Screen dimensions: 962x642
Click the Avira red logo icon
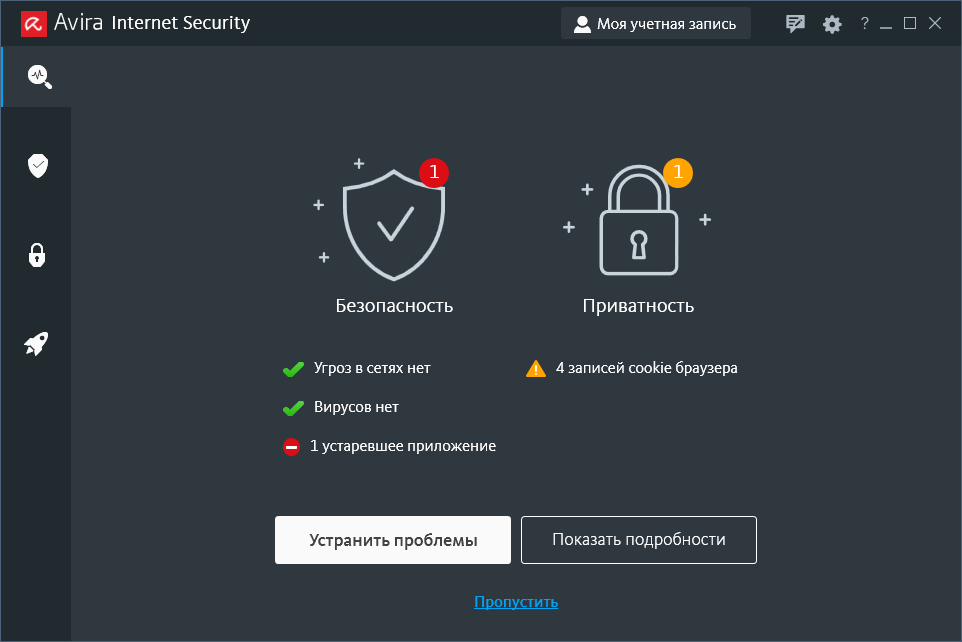point(35,23)
